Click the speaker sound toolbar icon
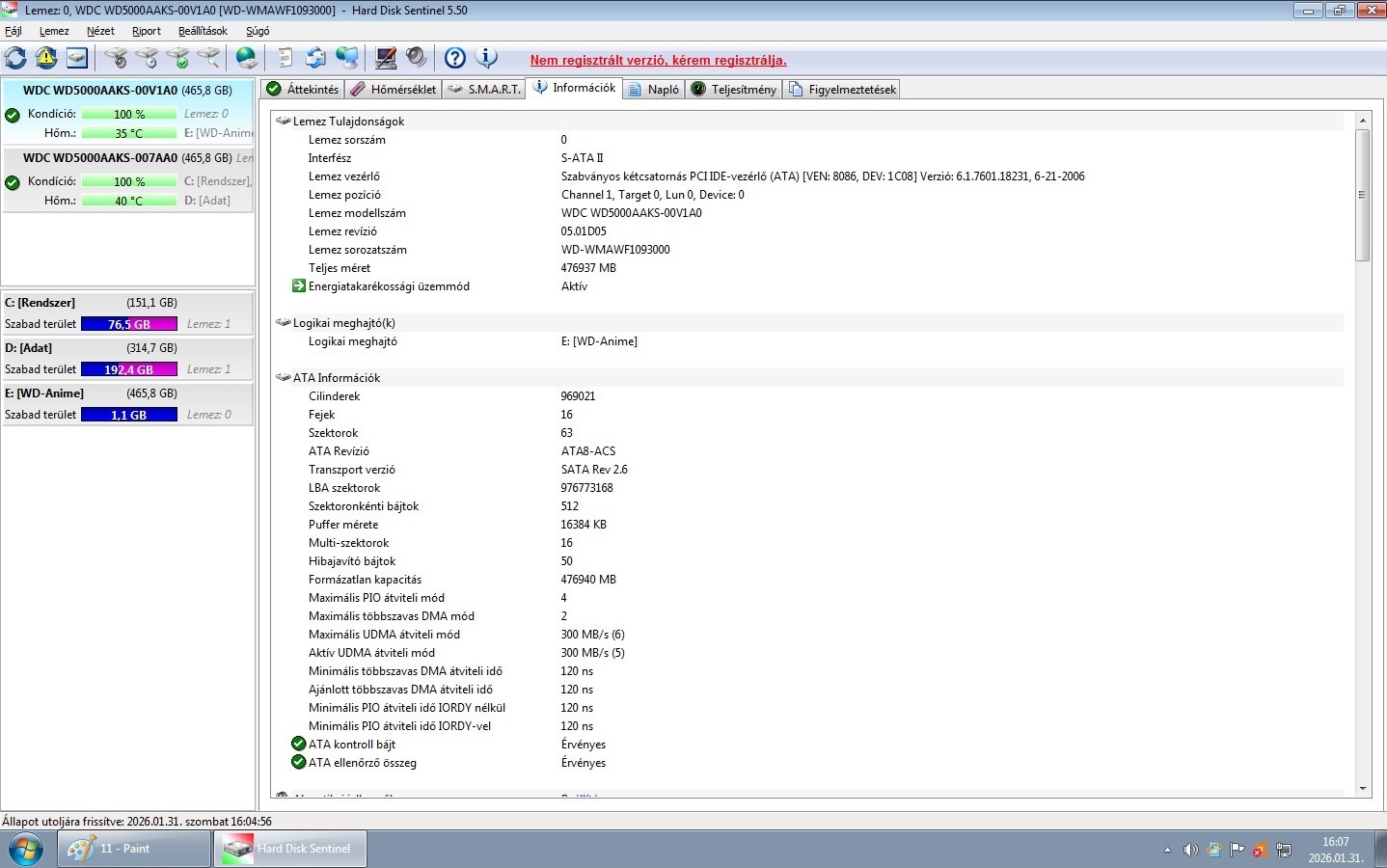This screenshot has width=1387, height=868. pos(416,58)
